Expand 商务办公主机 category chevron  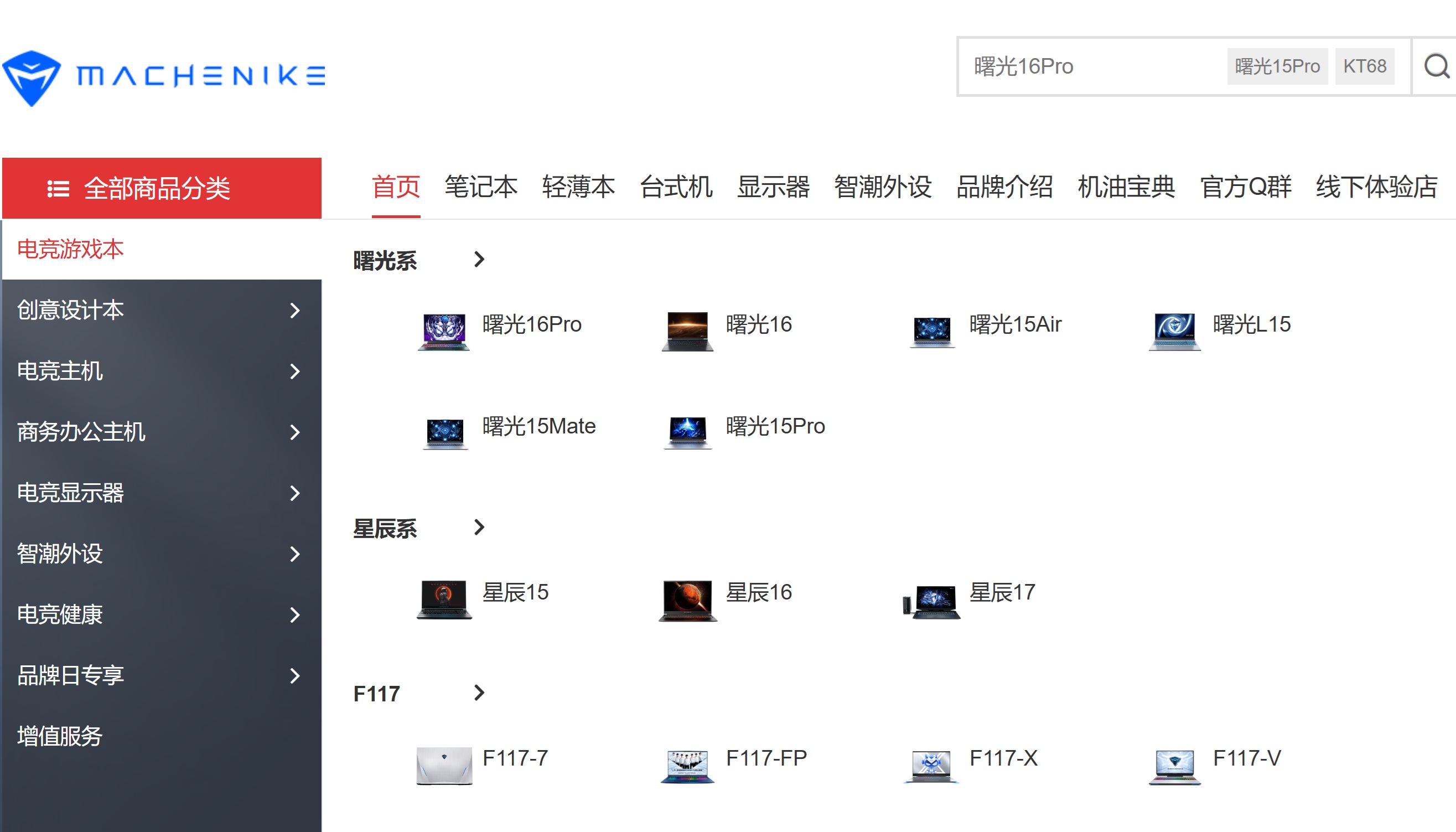pyautogui.click(x=295, y=432)
